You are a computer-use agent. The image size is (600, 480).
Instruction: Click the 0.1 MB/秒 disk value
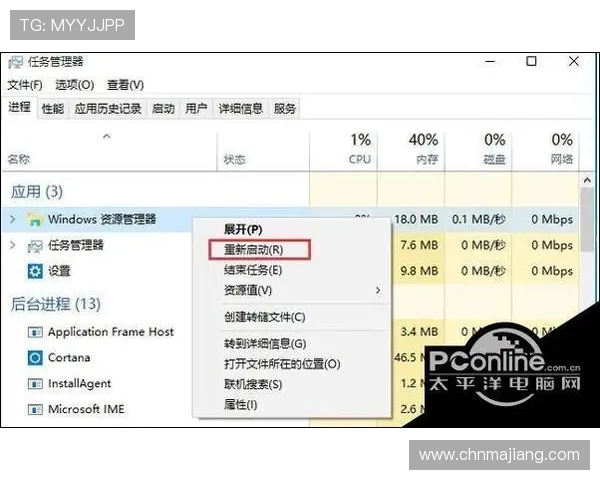click(479, 219)
